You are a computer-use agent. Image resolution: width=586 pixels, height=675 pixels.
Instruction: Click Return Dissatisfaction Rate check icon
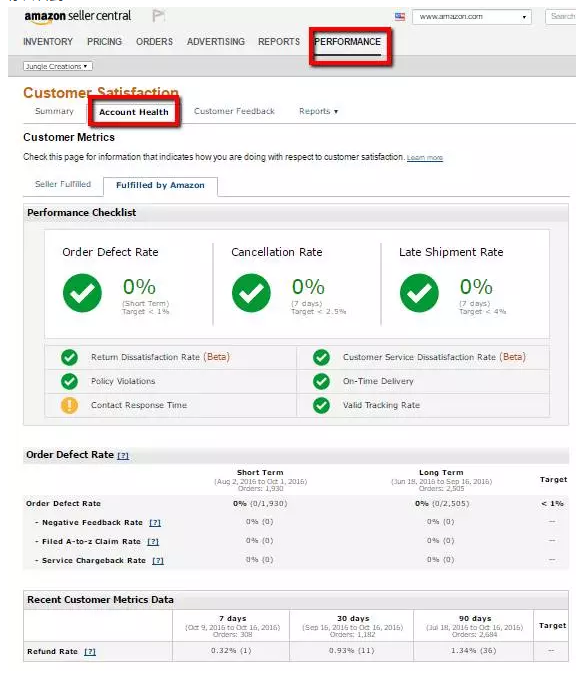click(69, 357)
